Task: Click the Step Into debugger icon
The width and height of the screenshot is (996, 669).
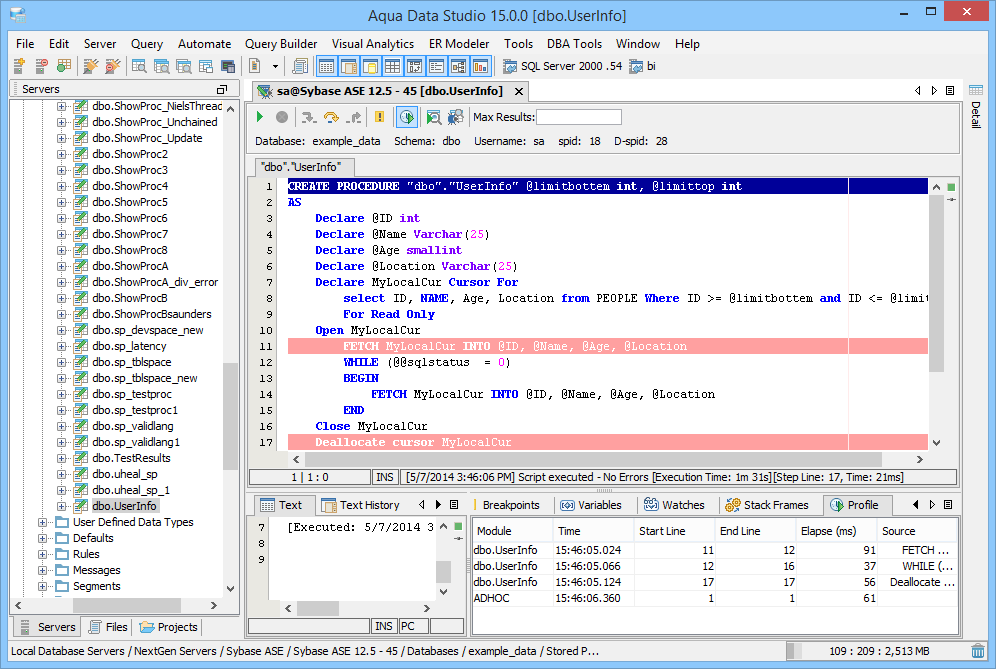Action: pyautogui.click(x=309, y=117)
